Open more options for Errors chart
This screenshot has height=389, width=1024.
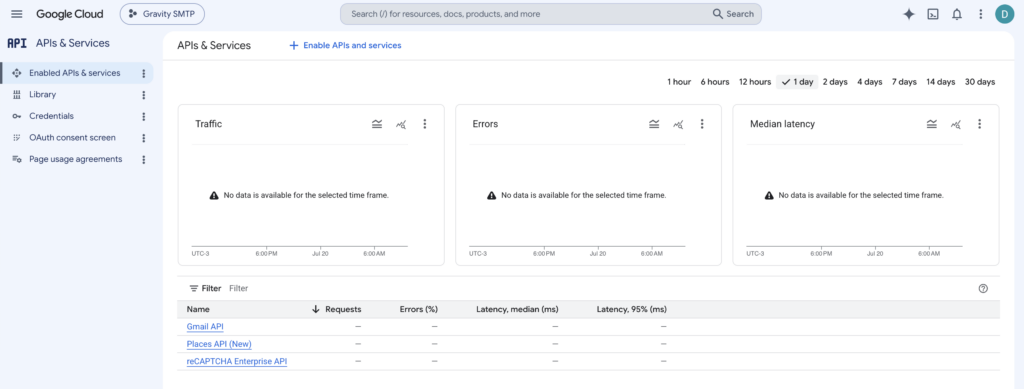tap(702, 124)
